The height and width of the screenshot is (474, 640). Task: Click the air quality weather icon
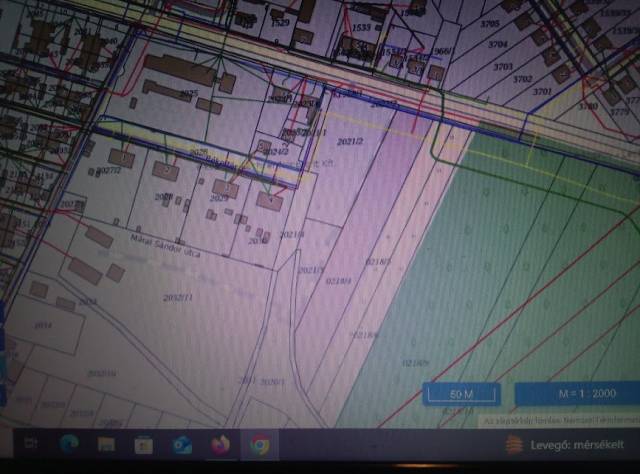tap(512, 444)
